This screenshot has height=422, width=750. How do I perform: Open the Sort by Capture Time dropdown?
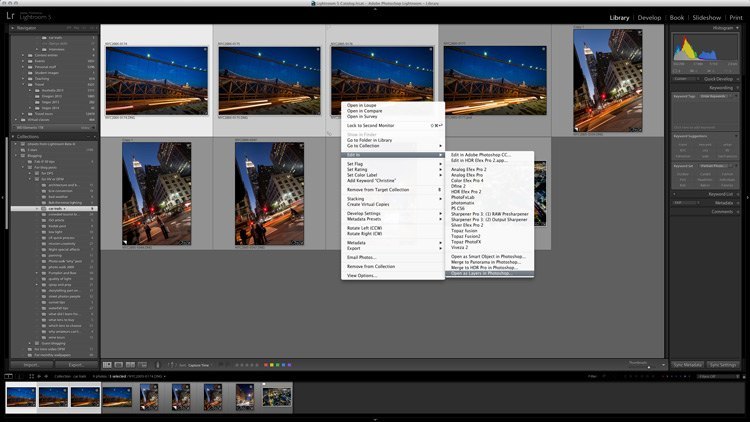(x=199, y=365)
